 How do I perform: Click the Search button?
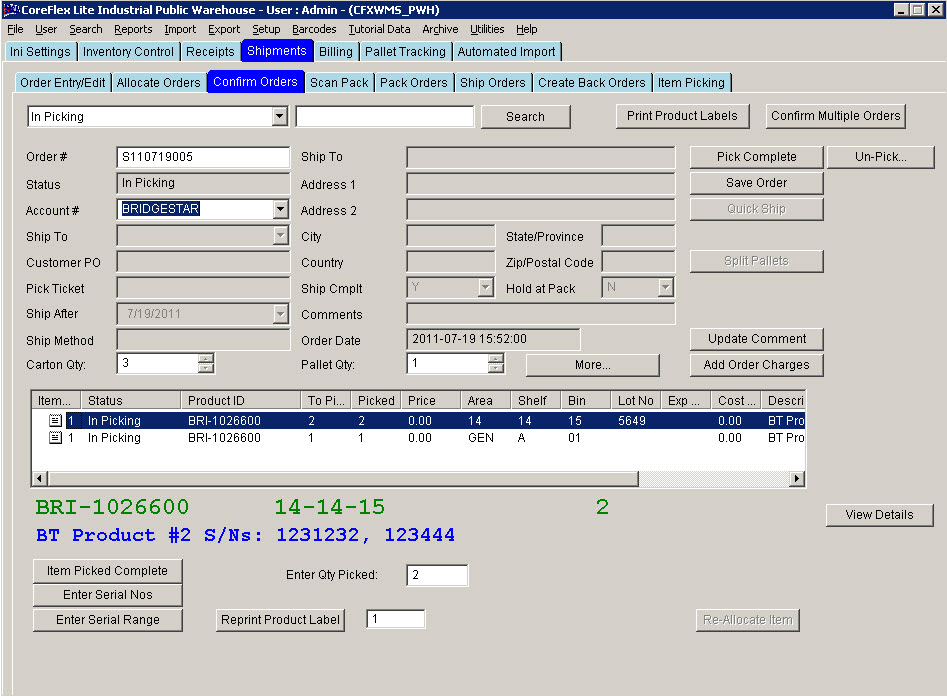[x=525, y=117]
